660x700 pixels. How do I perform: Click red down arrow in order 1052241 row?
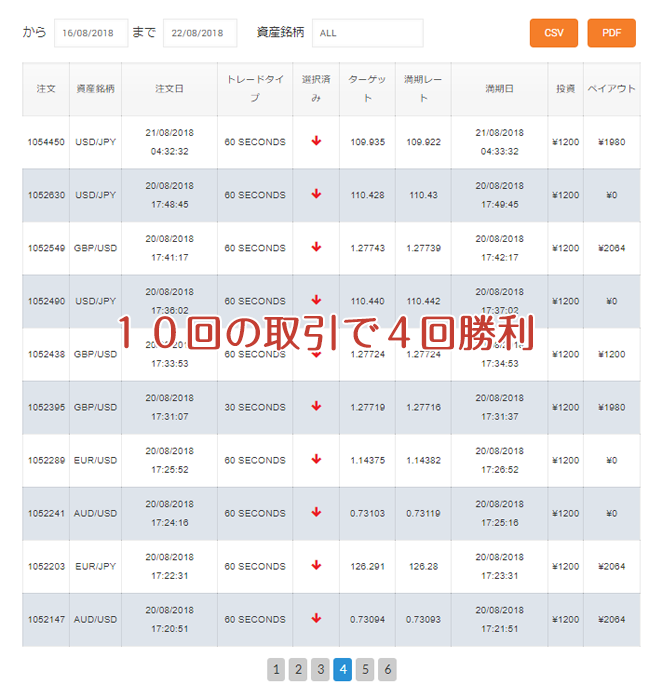[x=316, y=512]
